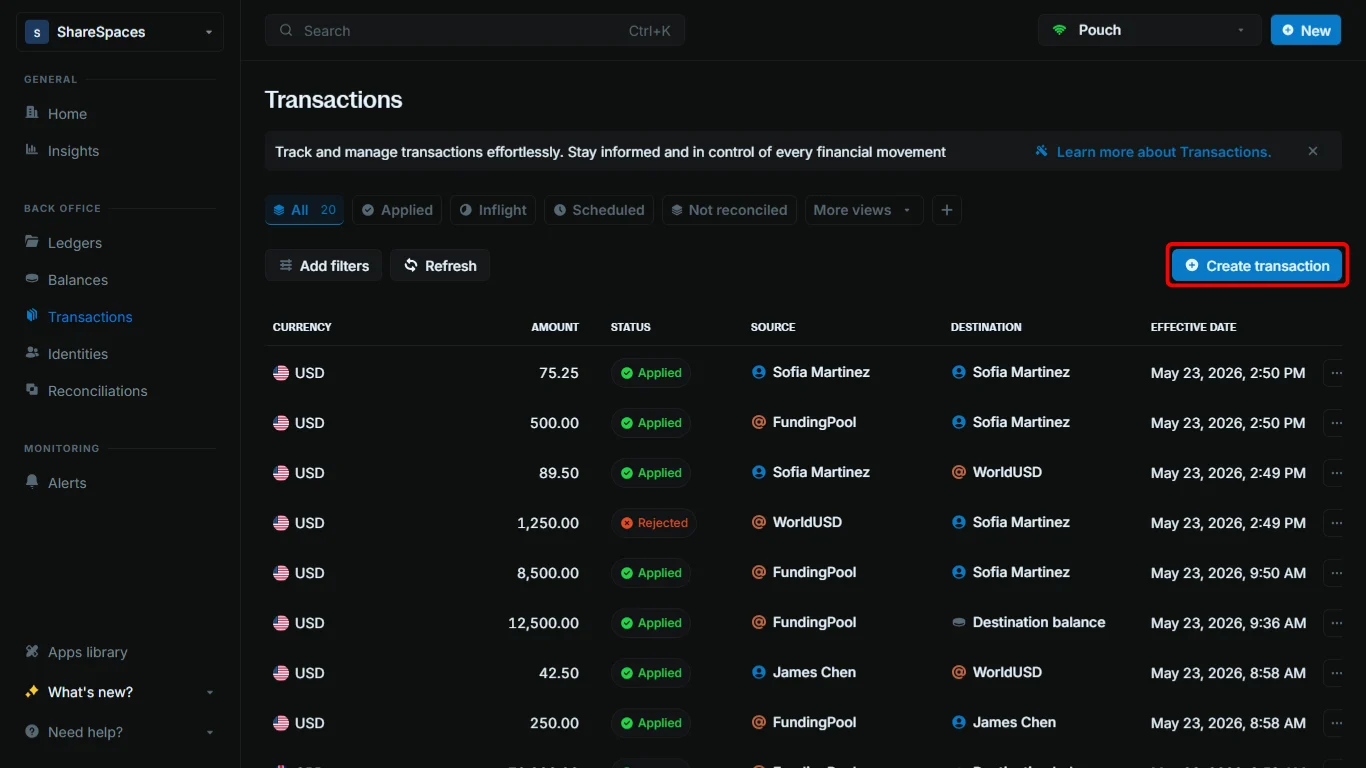Viewport: 1366px width, 768px height.
Task: Click the Create transaction button
Action: 1257,266
